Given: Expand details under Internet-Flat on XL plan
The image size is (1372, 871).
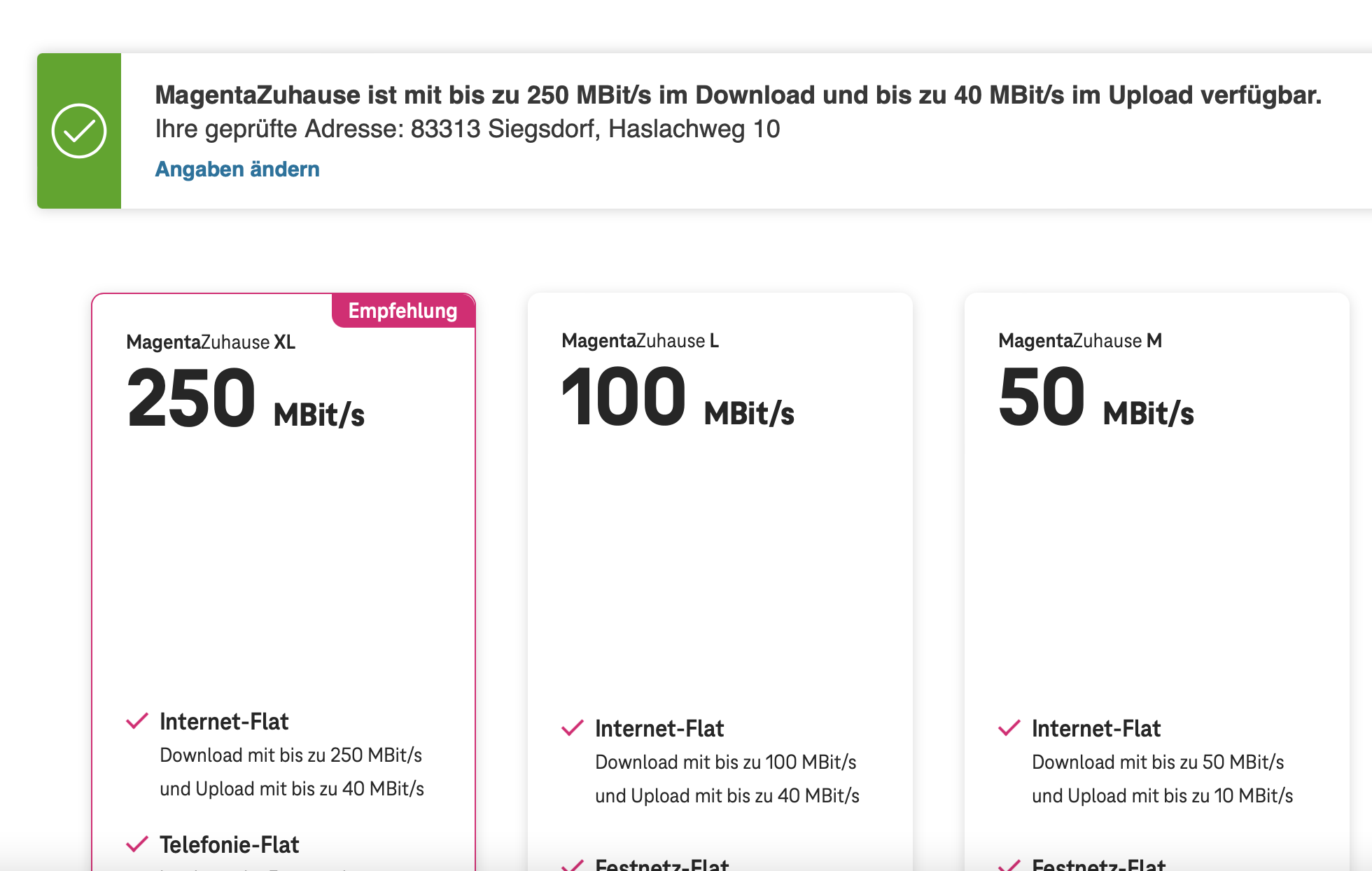Looking at the screenshot, I should click(x=225, y=721).
